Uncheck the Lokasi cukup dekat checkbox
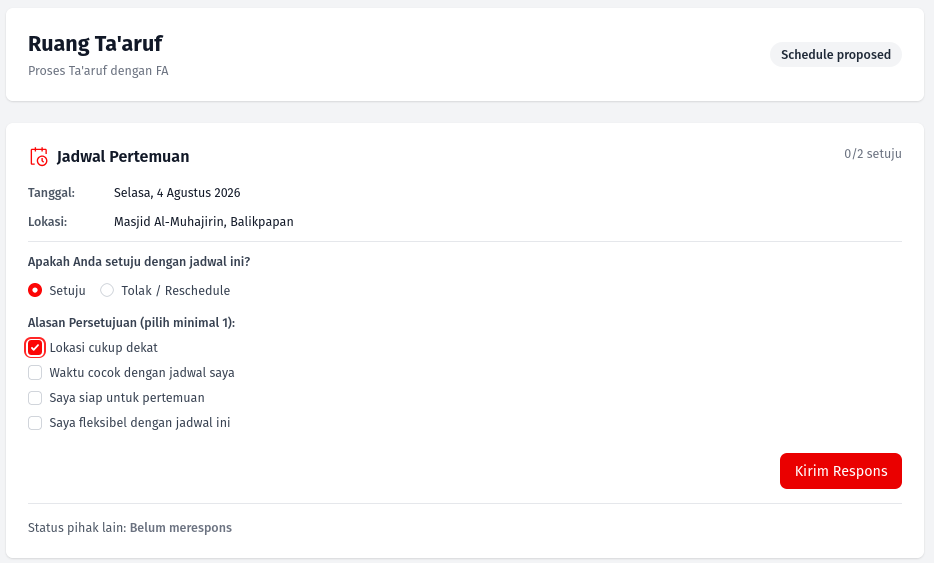Viewport: 934px width, 563px height. [35, 347]
